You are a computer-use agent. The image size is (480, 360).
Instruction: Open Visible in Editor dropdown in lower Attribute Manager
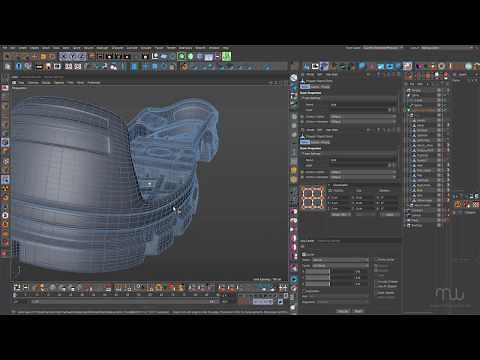pos(363,172)
